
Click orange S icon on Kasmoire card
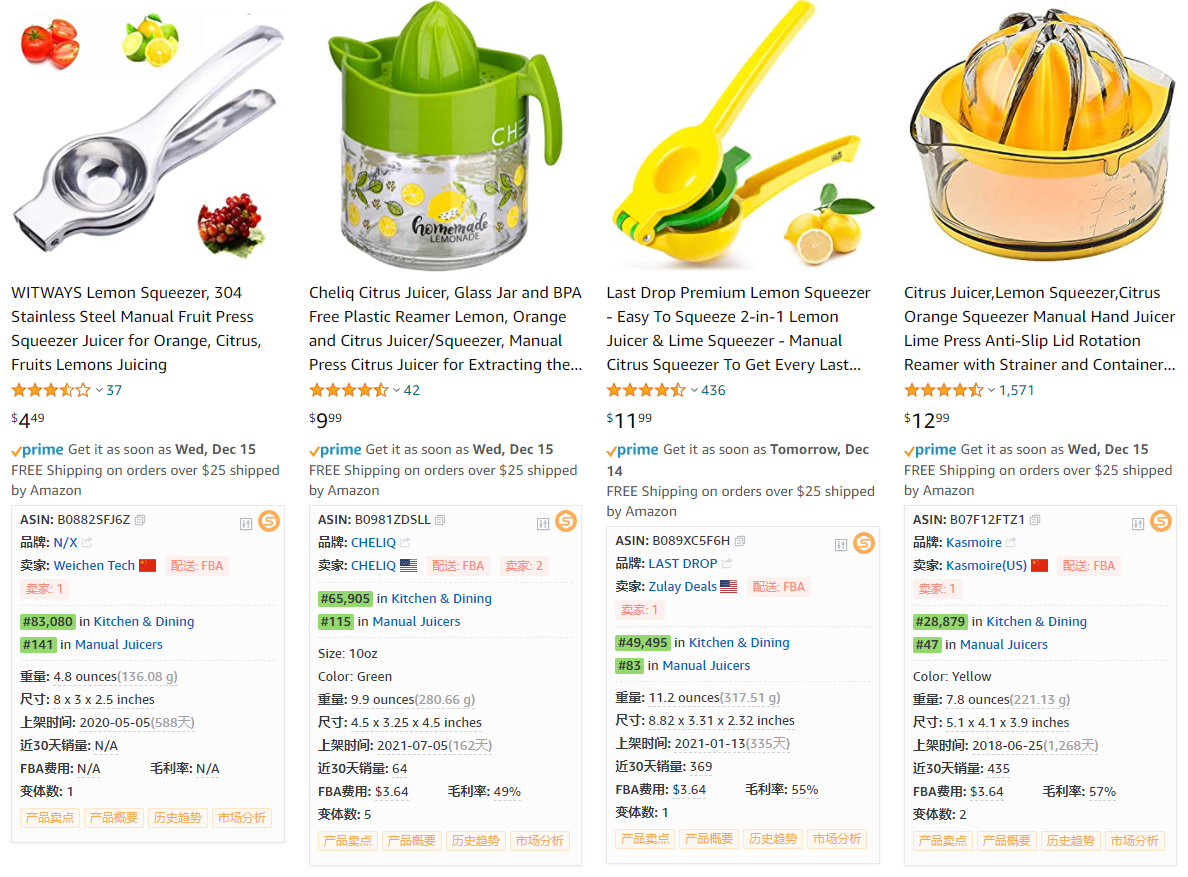[1161, 521]
